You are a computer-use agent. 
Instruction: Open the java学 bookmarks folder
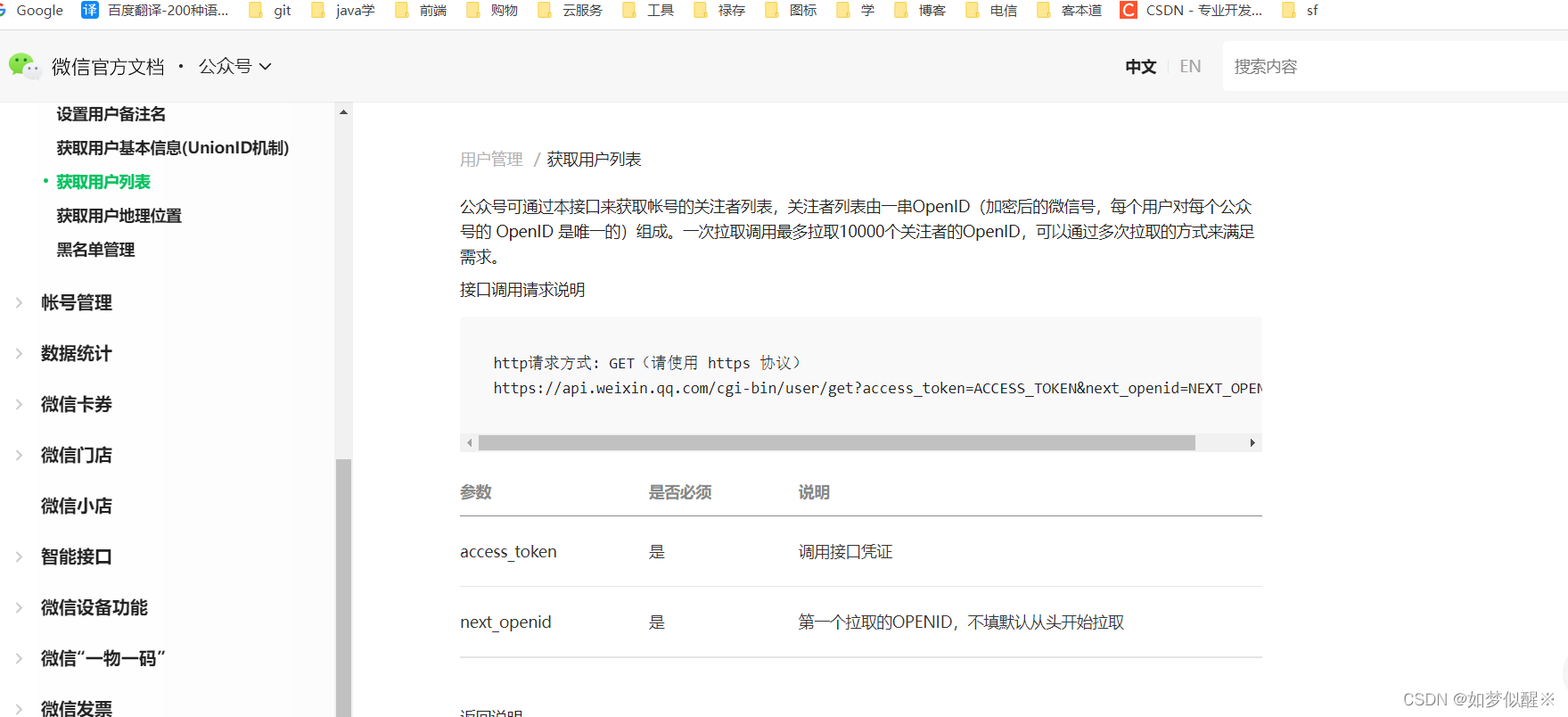[343, 10]
